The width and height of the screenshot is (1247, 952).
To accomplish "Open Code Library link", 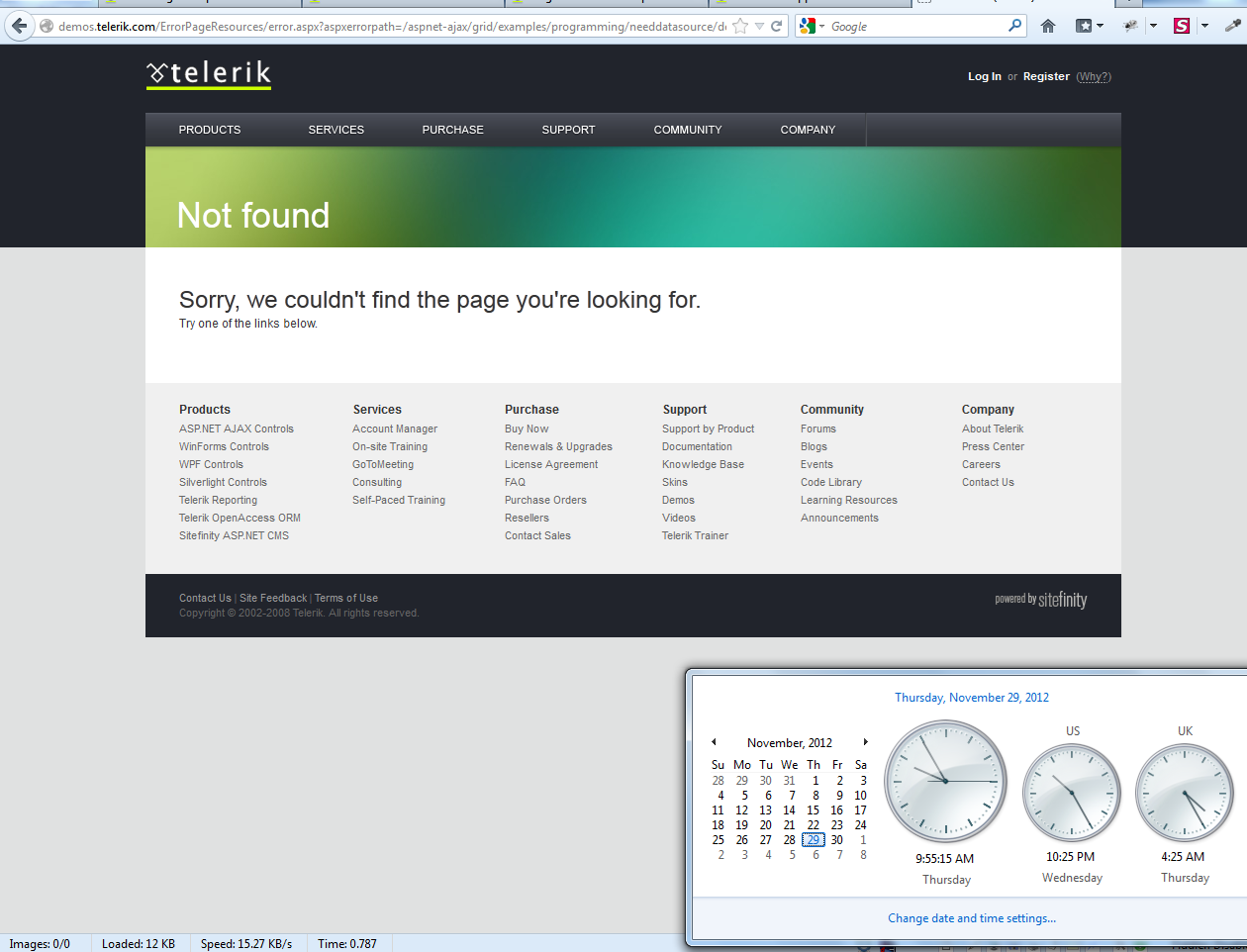I will pyautogui.click(x=831, y=482).
